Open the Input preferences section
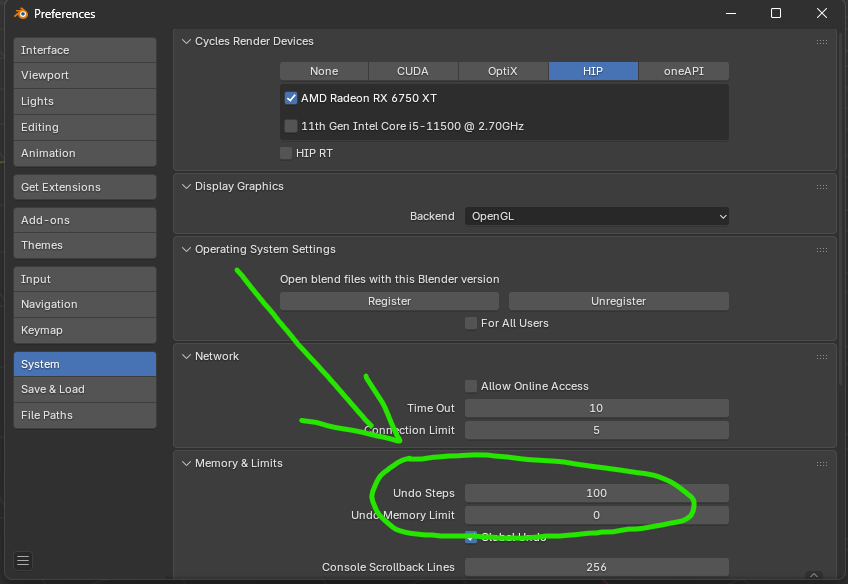 [85, 280]
